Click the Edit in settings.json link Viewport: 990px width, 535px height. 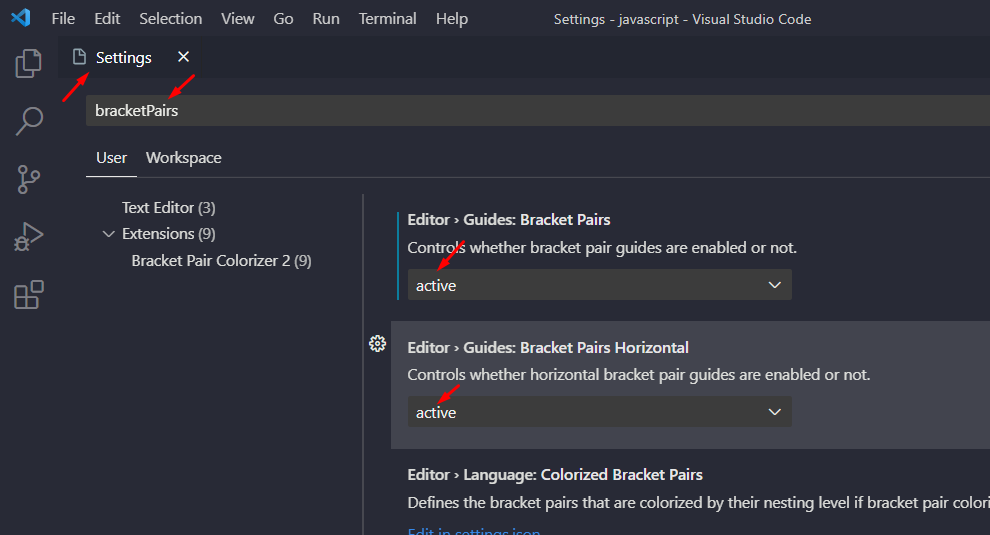coord(474,531)
